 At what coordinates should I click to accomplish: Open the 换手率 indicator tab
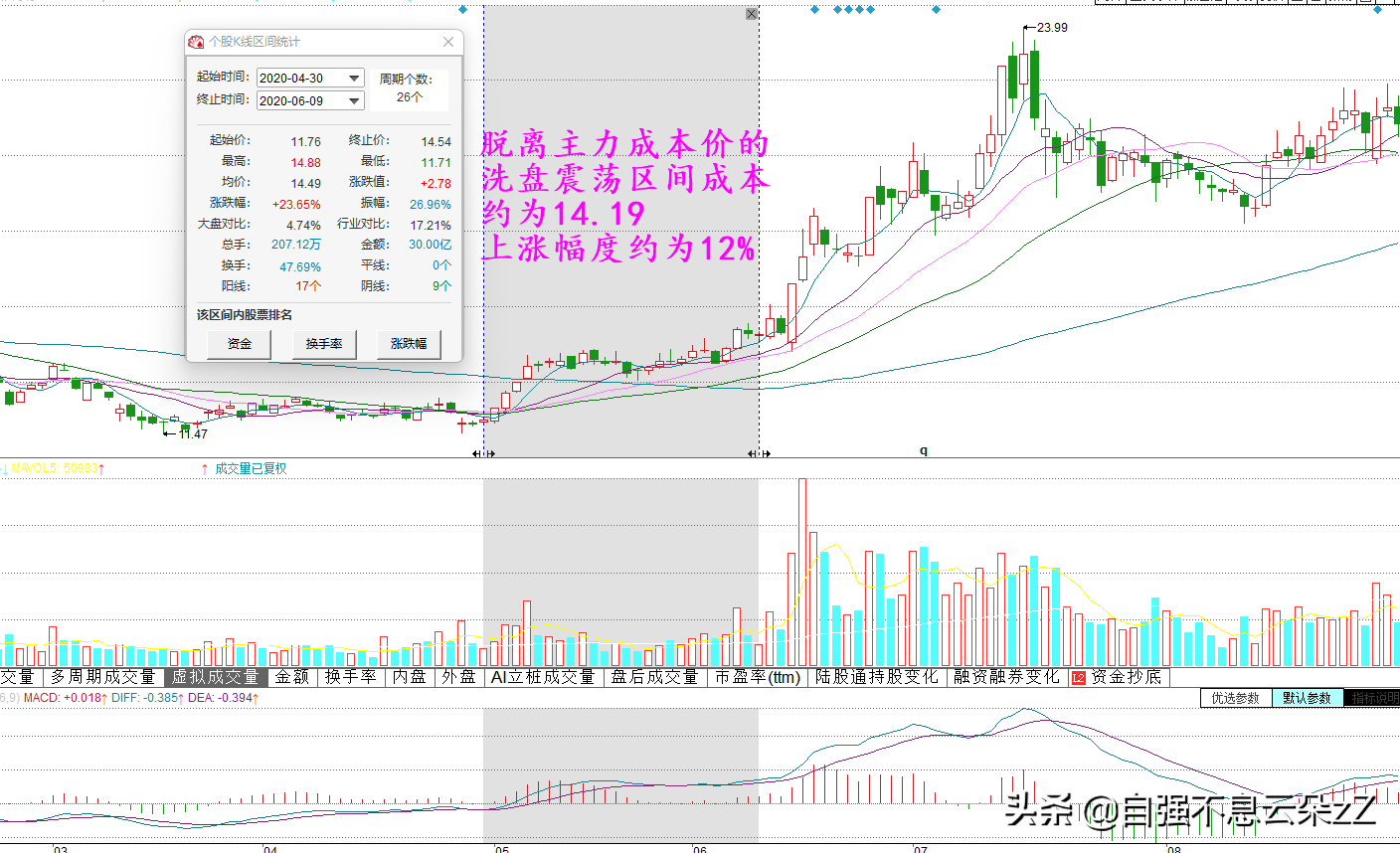[x=351, y=677]
